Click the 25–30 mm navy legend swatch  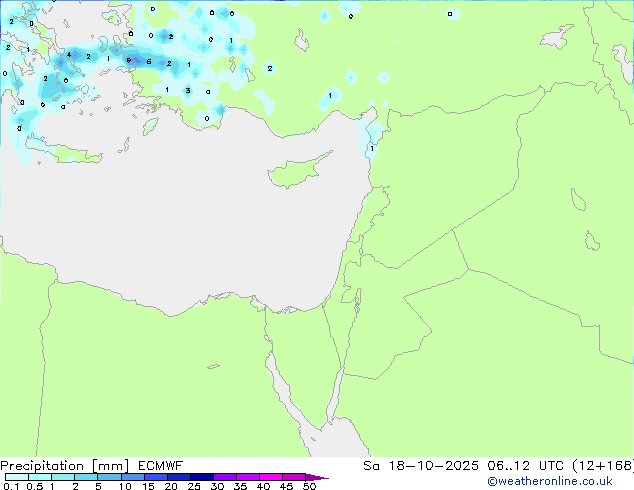(x=201, y=477)
